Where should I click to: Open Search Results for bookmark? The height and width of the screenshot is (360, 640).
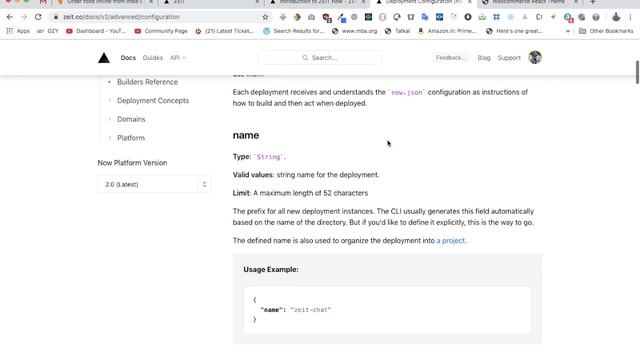point(294,31)
